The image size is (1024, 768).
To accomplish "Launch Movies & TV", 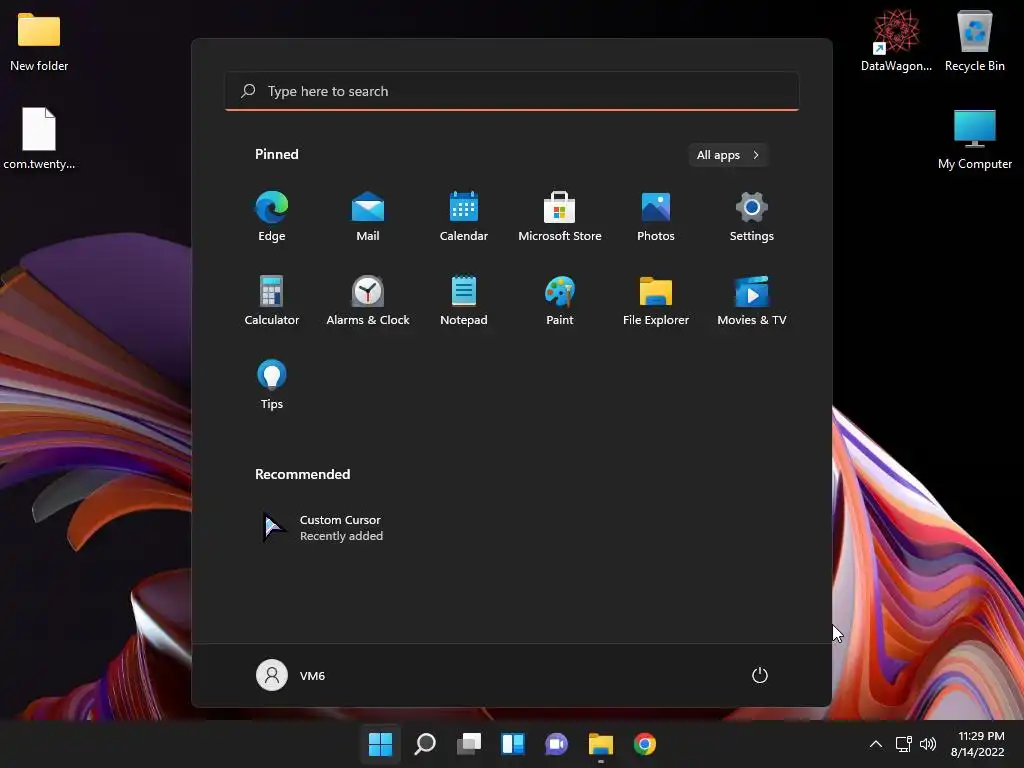I will click(x=752, y=300).
